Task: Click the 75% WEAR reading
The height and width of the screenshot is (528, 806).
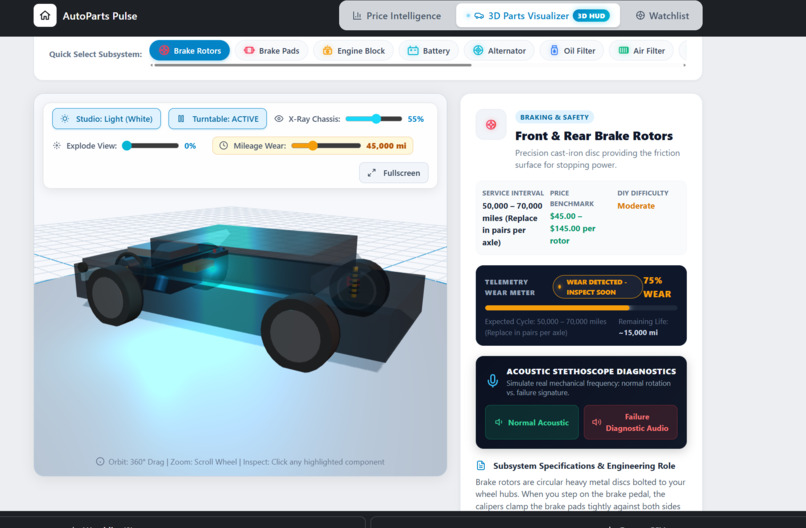Action: pyautogui.click(x=657, y=287)
